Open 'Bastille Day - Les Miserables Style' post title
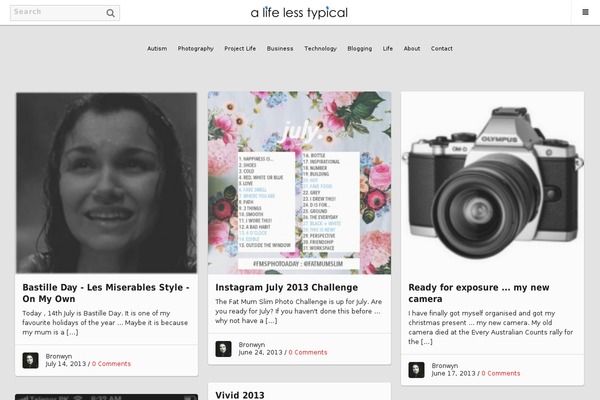Image resolution: width=600 pixels, height=400 pixels. pos(106,293)
